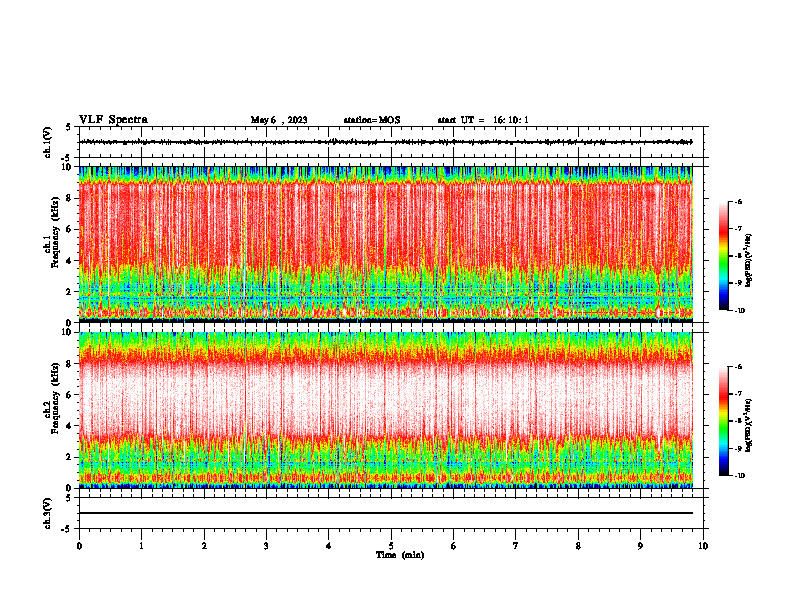Click the "4" kHz tick on the ch.2 frequency axis
The width and height of the screenshot is (792, 612).
(x=69, y=426)
